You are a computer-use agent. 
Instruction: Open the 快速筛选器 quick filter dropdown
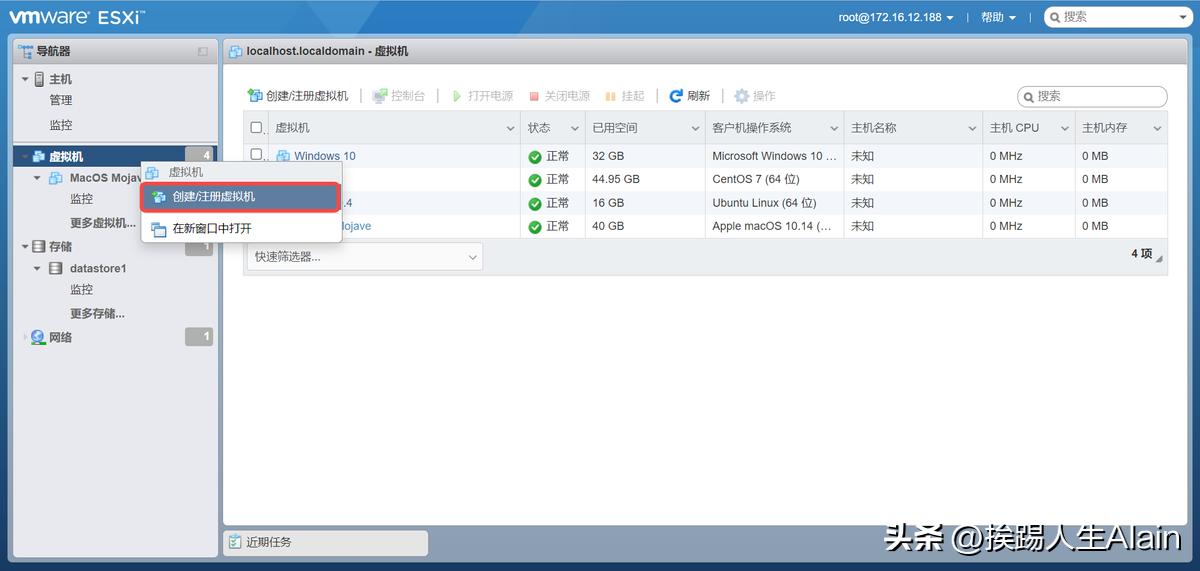coord(364,257)
